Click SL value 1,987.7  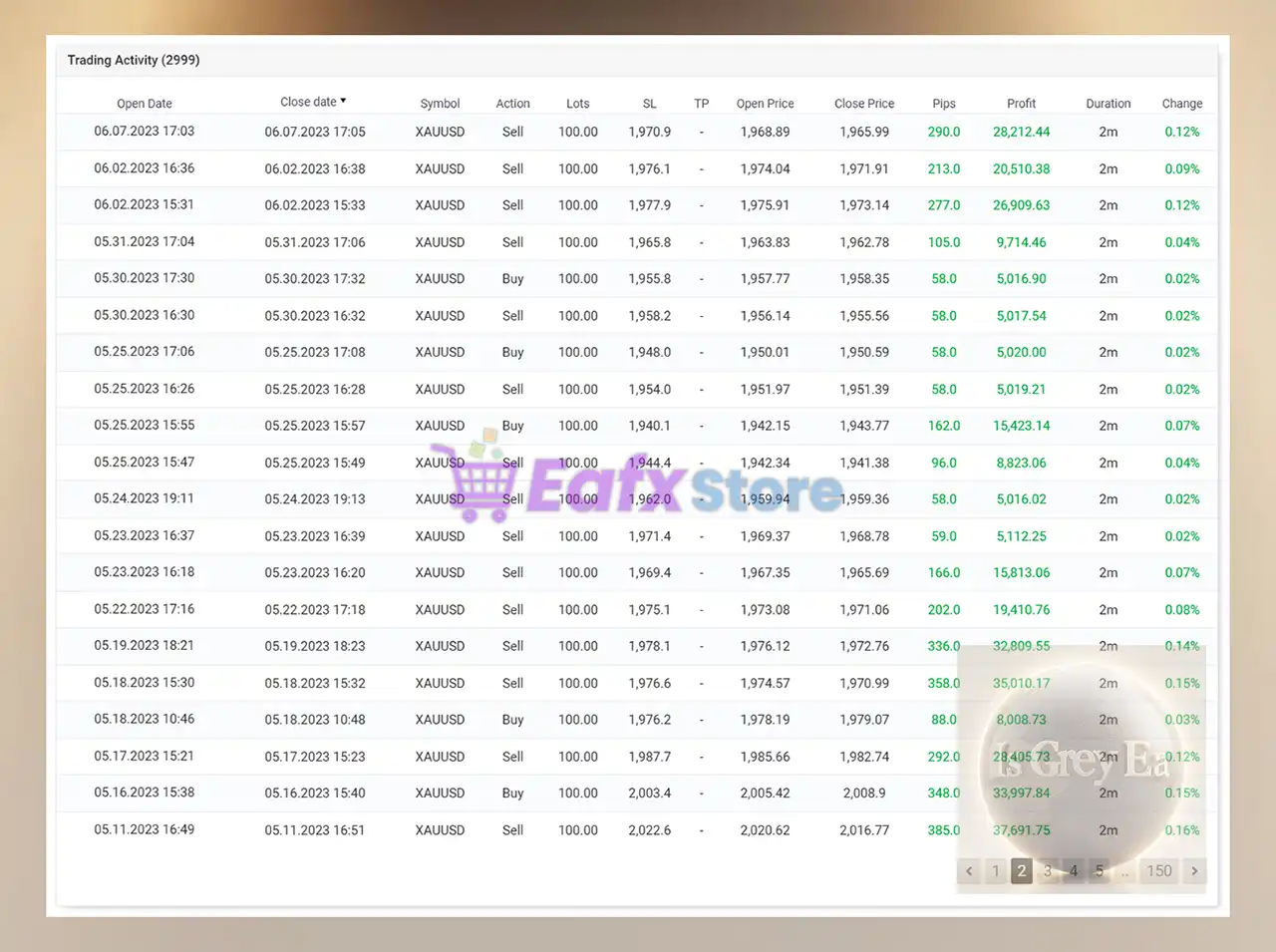[x=650, y=757]
